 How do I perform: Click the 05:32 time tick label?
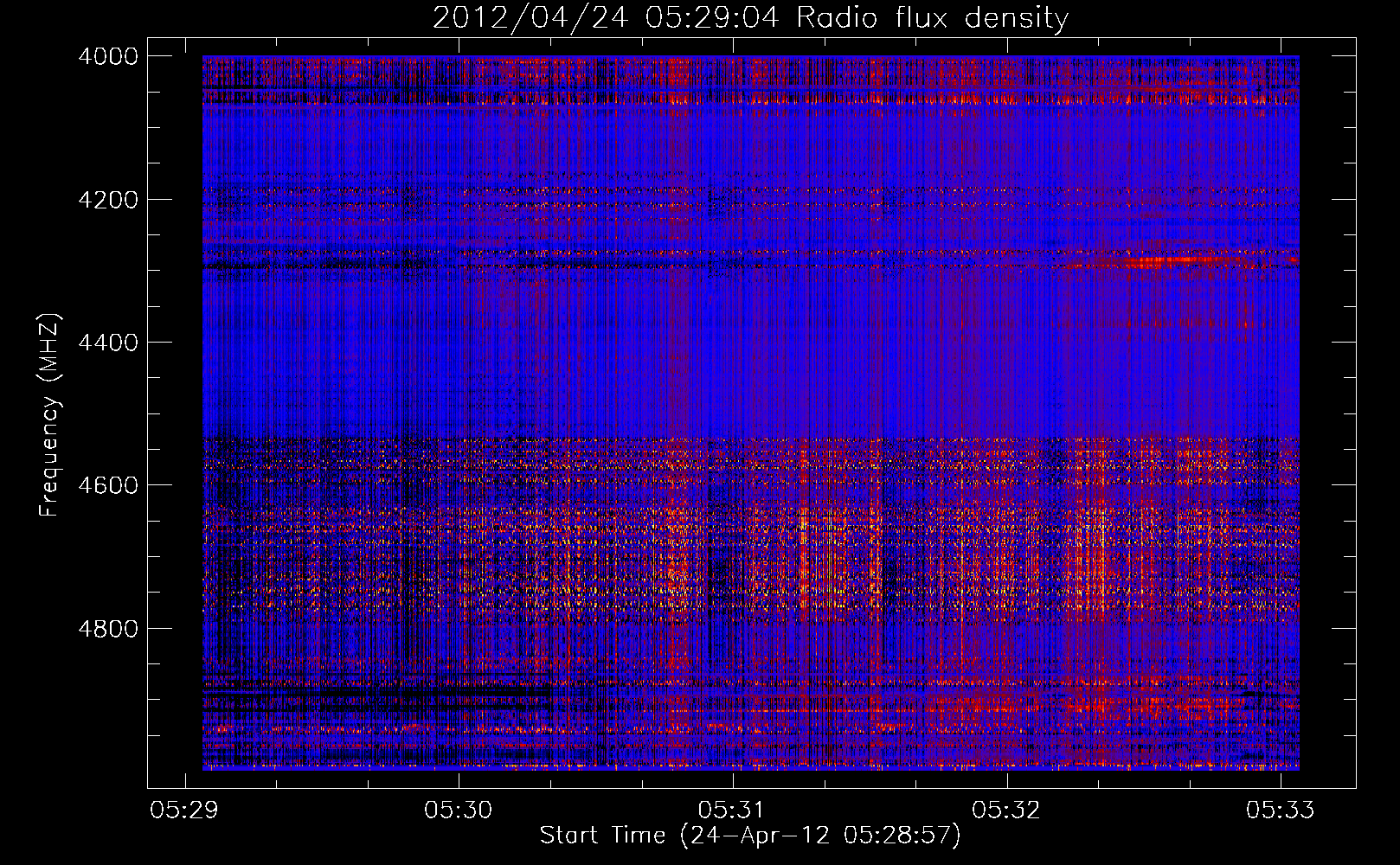1006,810
